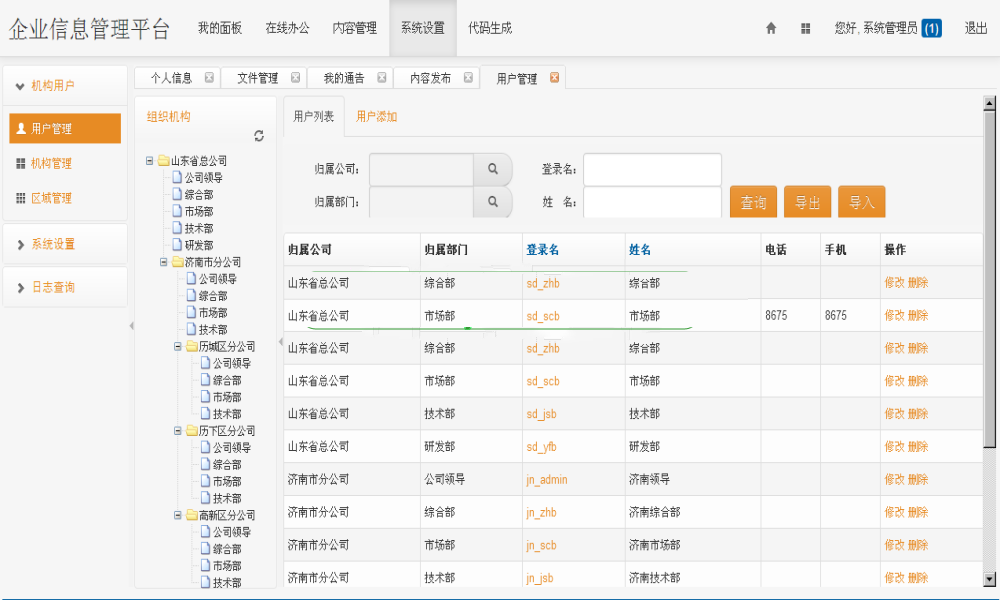Click the 历下区分公司 folder icon in tree
The width and height of the screenshot is (1000, 600).
click(191, 430)
